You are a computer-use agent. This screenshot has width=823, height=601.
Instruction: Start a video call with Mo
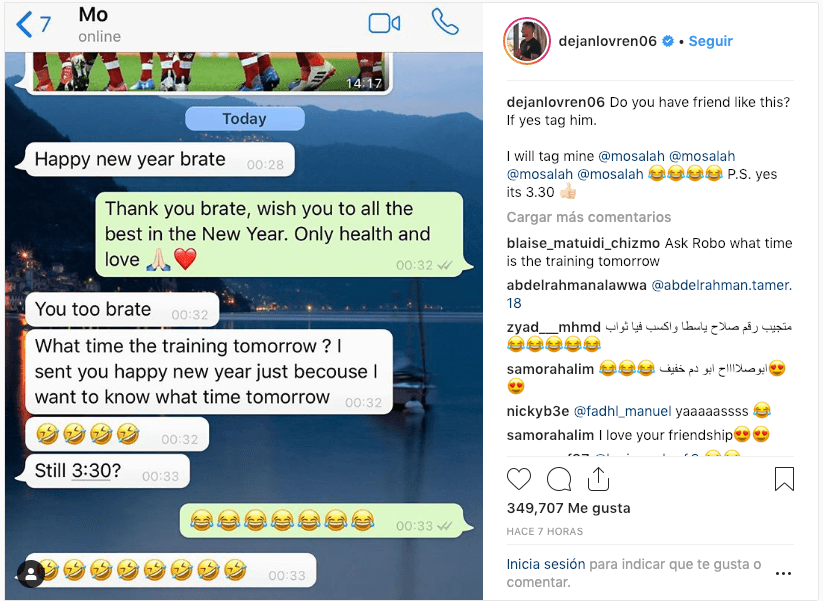(384, 24)
